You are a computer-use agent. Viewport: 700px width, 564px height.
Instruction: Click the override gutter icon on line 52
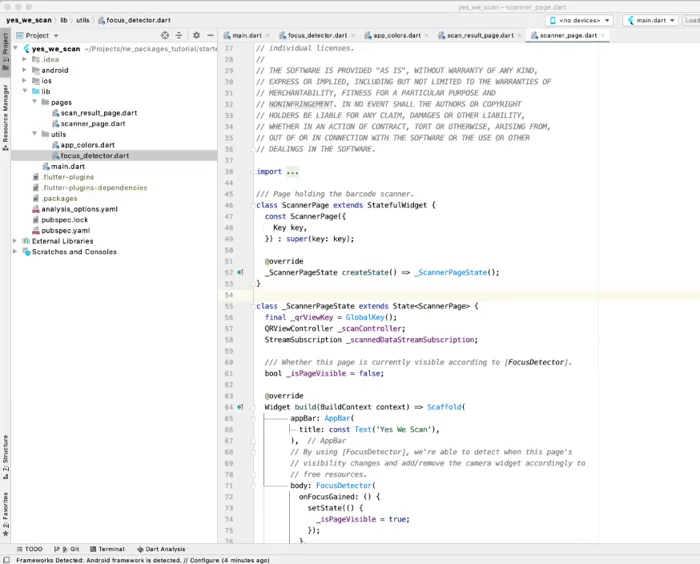point(241,272)
